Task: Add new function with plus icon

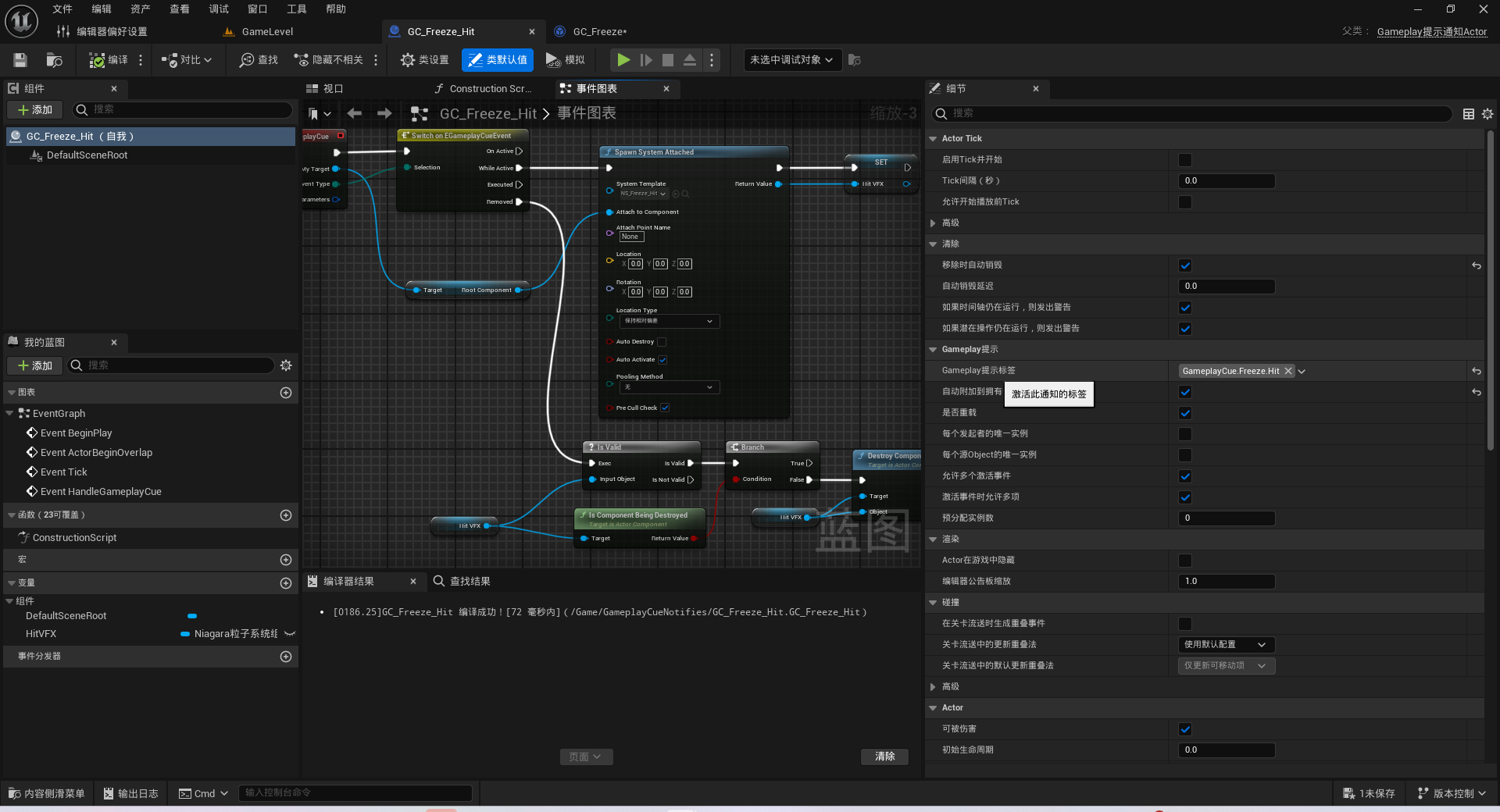Action: 286,515
